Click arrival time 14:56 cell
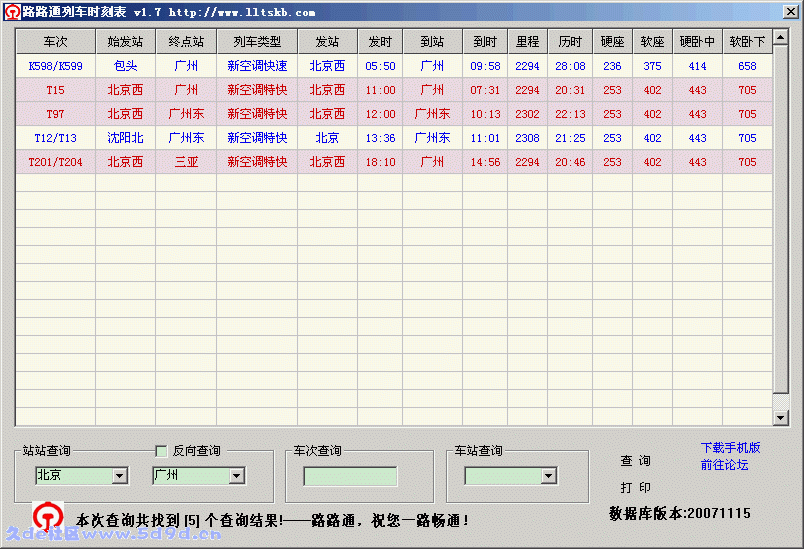The width and height of the screenshot is (804, 549). coord(485,162)
